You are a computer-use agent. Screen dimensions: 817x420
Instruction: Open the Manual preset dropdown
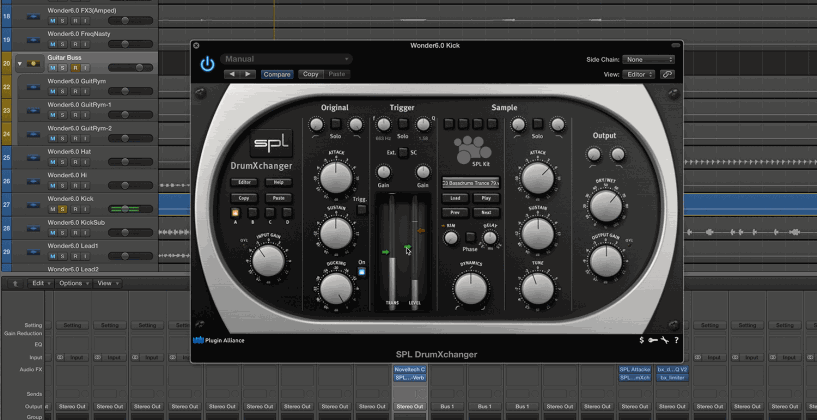point(286,59)
